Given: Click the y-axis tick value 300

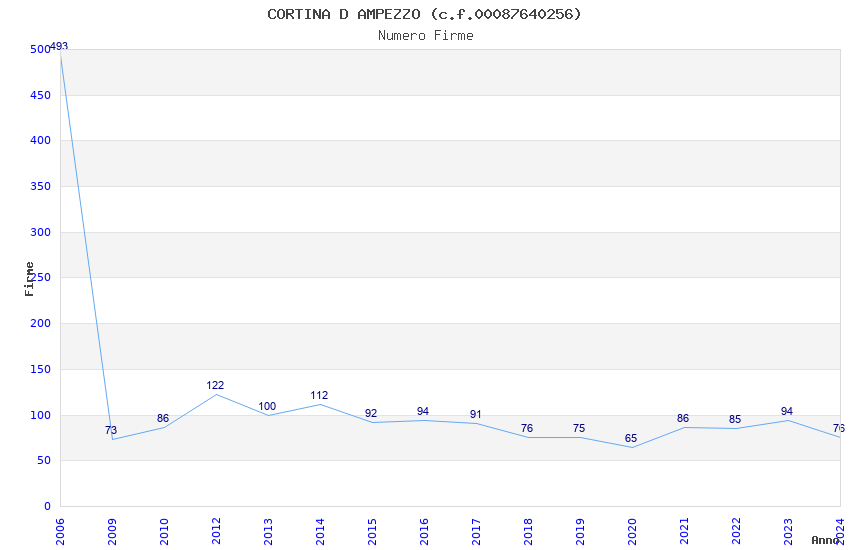Looking at the screenshot, I should 41,232.
